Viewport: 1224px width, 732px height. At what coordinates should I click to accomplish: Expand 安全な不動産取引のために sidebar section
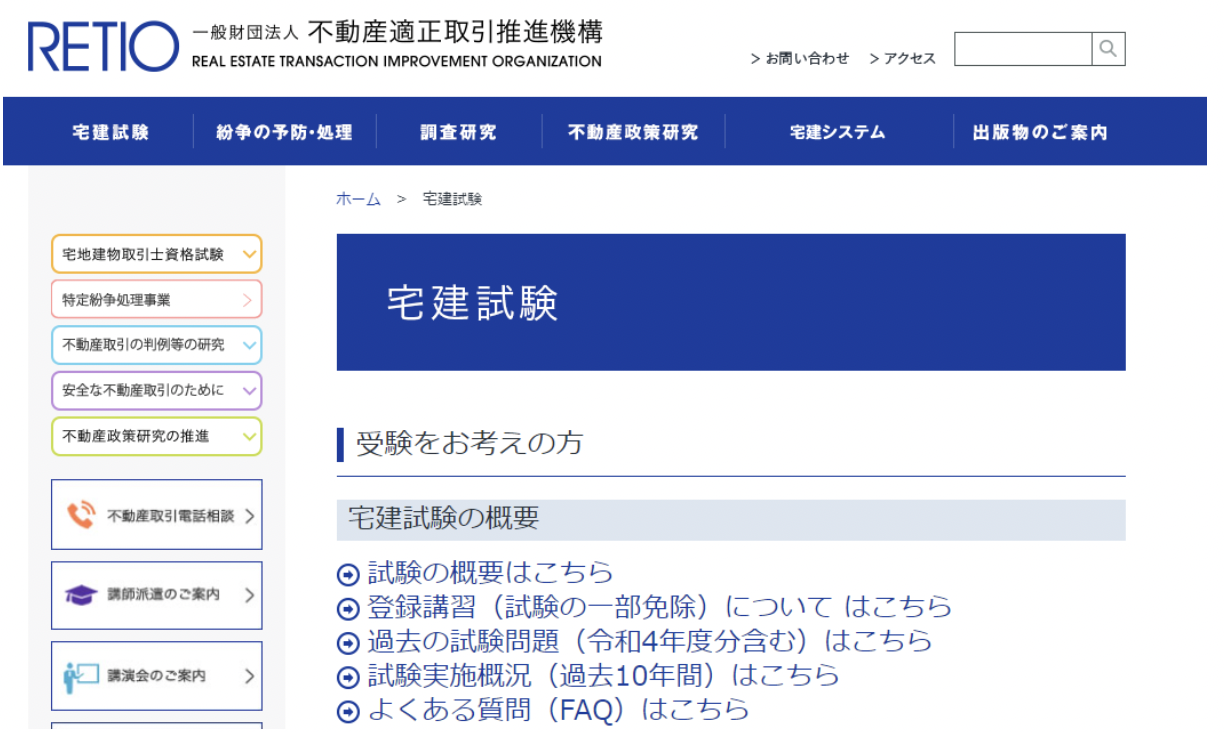249,390
